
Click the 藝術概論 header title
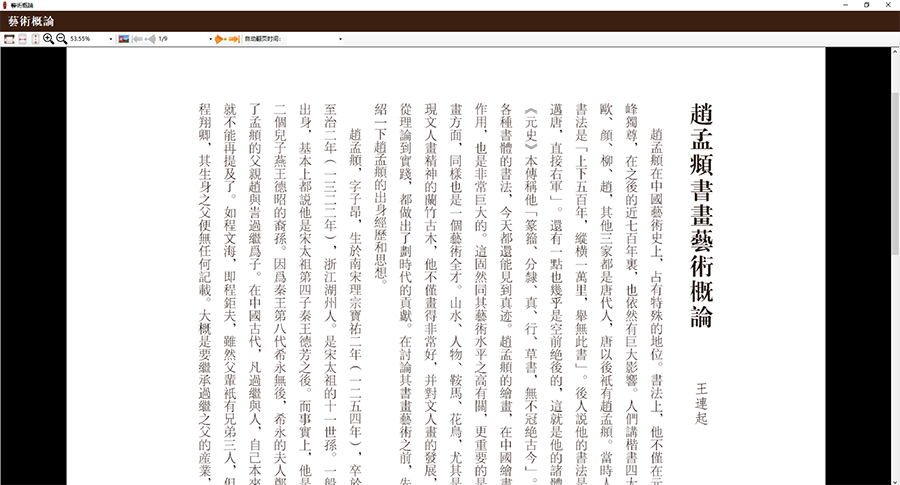coord(31,22)
